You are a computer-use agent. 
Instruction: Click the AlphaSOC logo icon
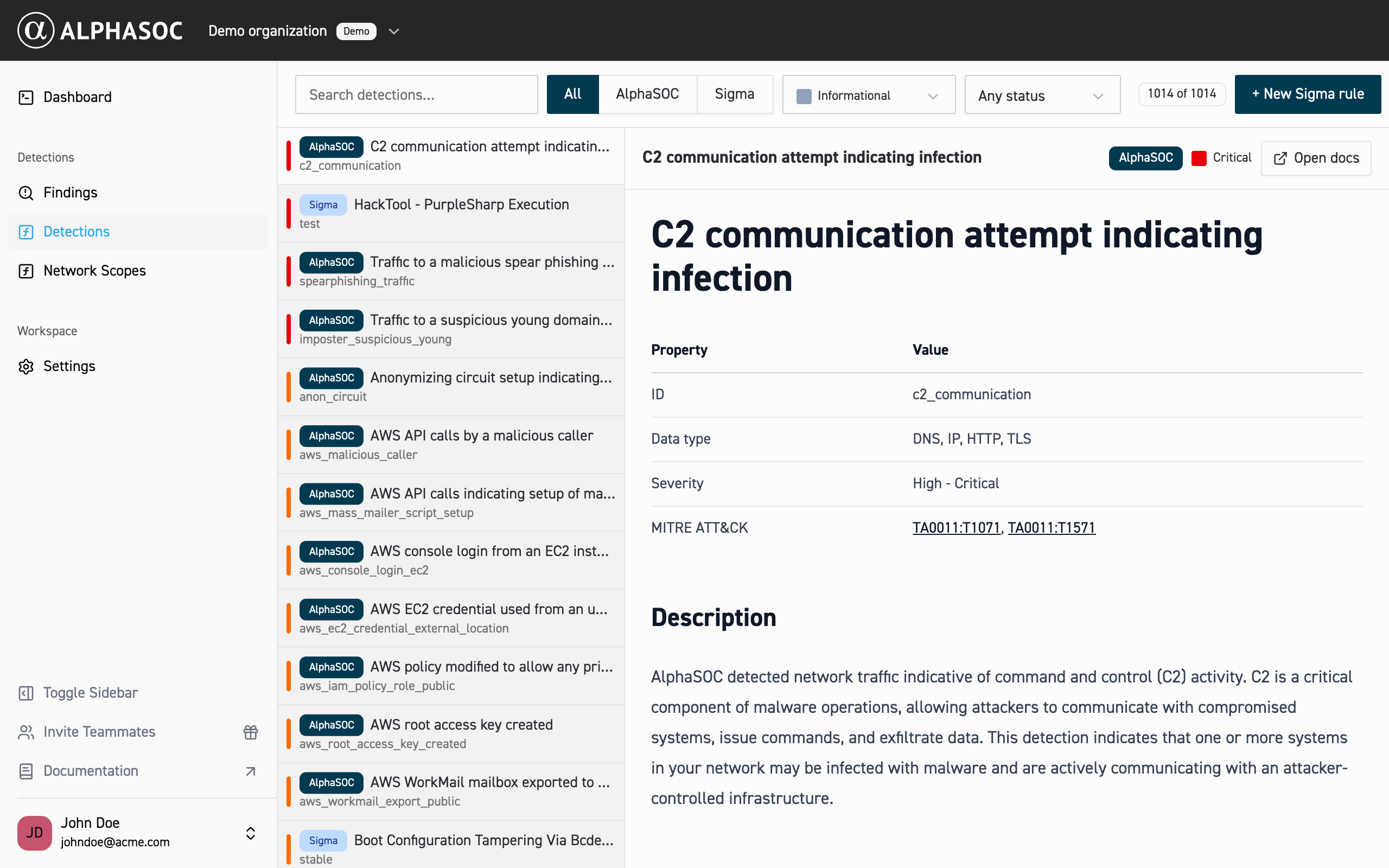pyautogui.click(x=36, y=30)
